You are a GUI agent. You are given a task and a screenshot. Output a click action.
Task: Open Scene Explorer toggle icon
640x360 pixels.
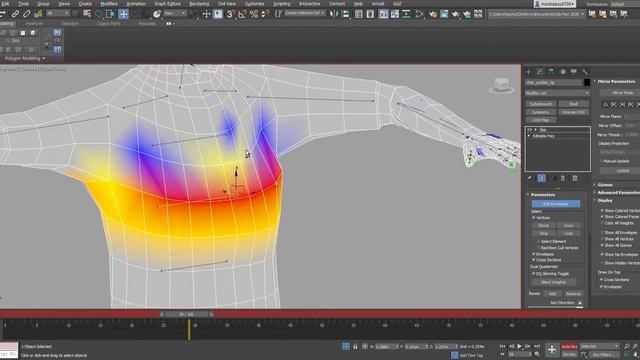[x=359, y=14]
